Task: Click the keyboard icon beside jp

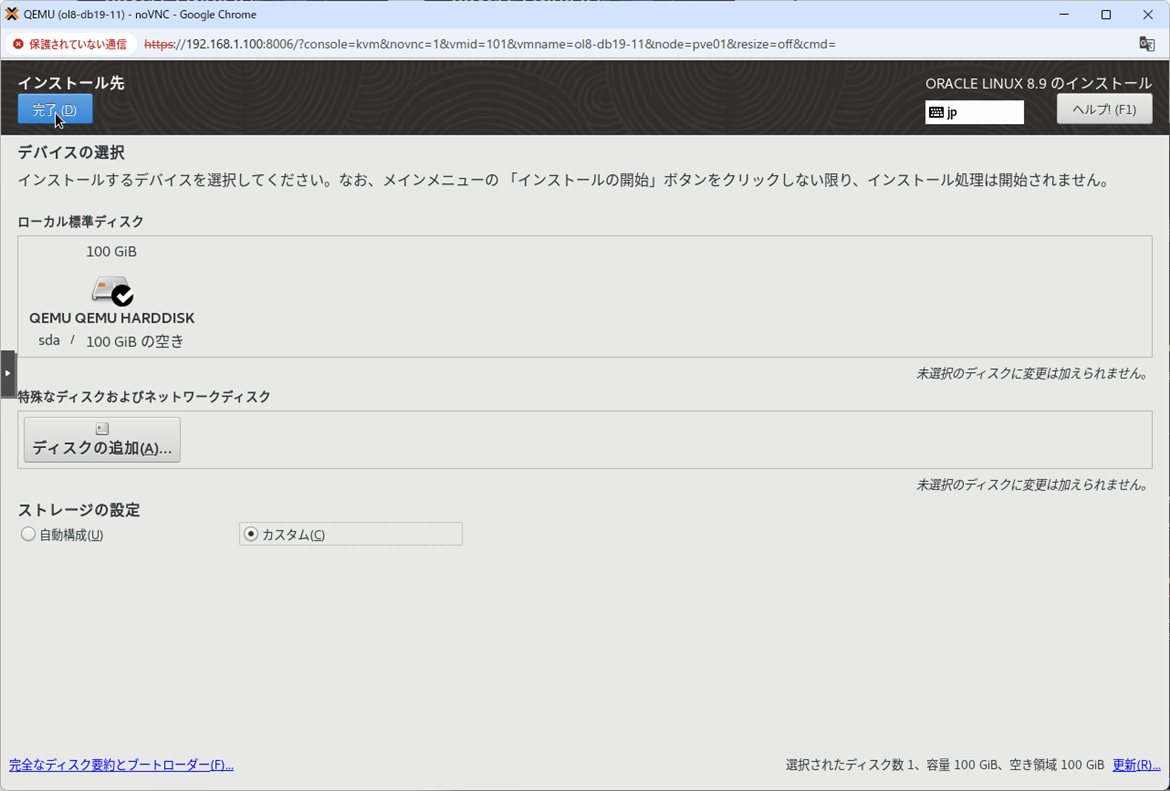Action: click(936, 113)
